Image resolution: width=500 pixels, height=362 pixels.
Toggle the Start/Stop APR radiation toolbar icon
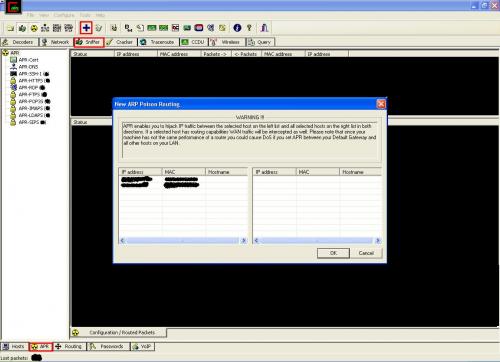(34, 28)
